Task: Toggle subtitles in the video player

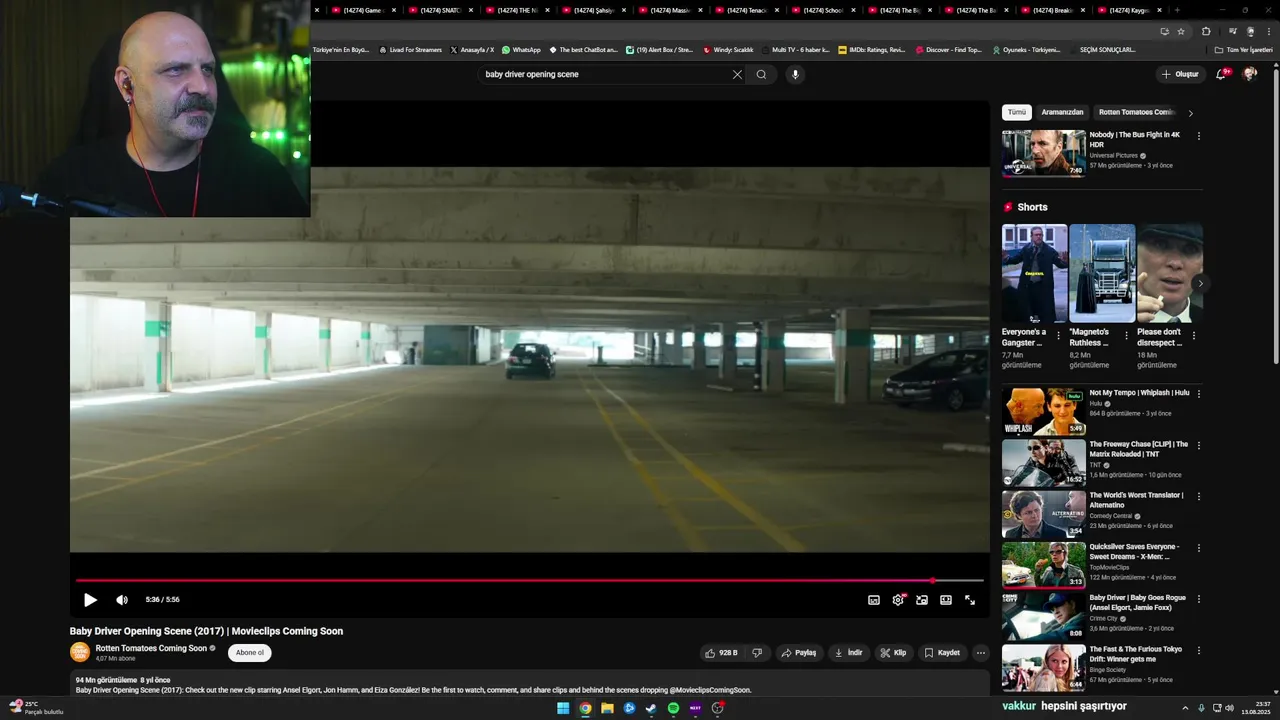Action: click(874, 600)
